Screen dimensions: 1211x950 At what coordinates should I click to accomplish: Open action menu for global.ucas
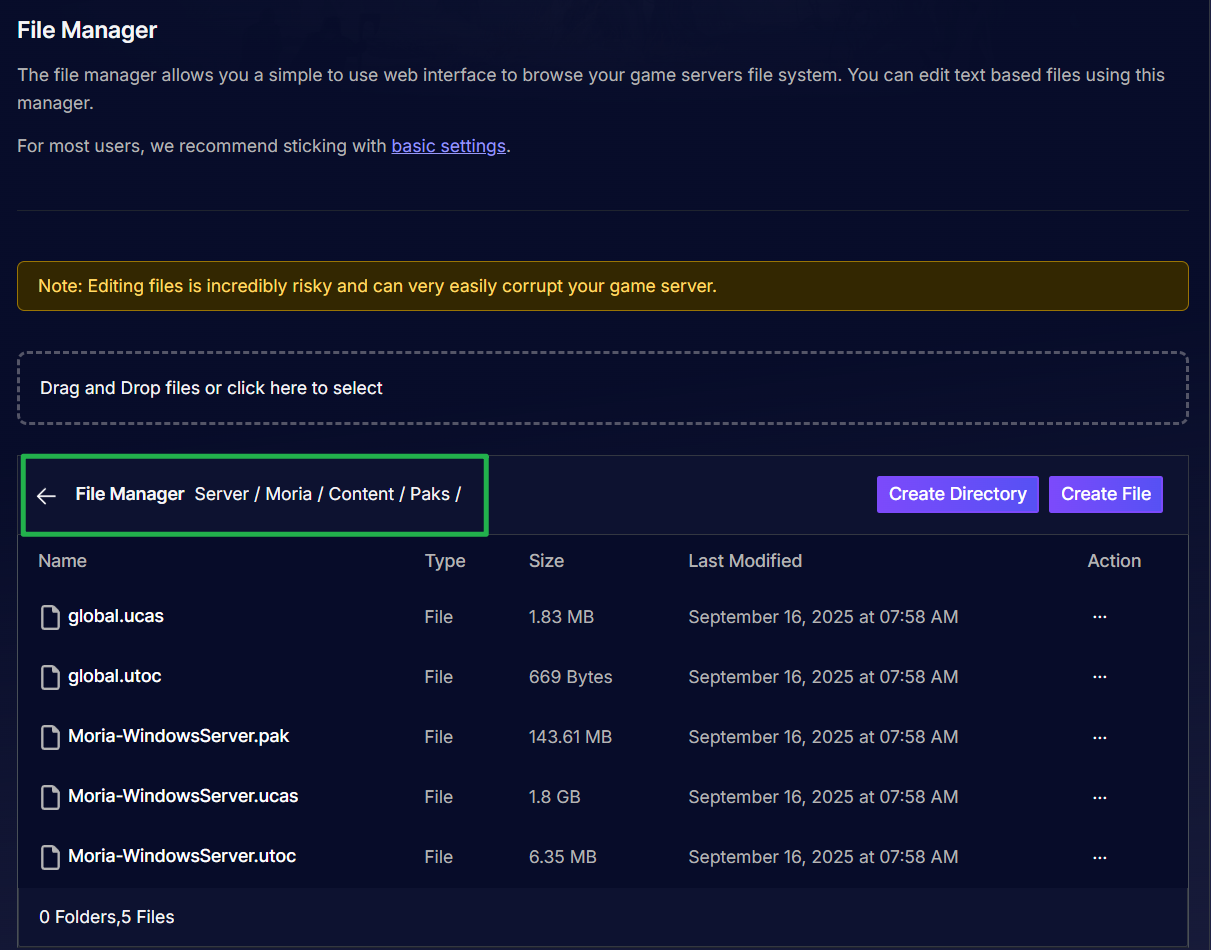tap(1099, 617)
